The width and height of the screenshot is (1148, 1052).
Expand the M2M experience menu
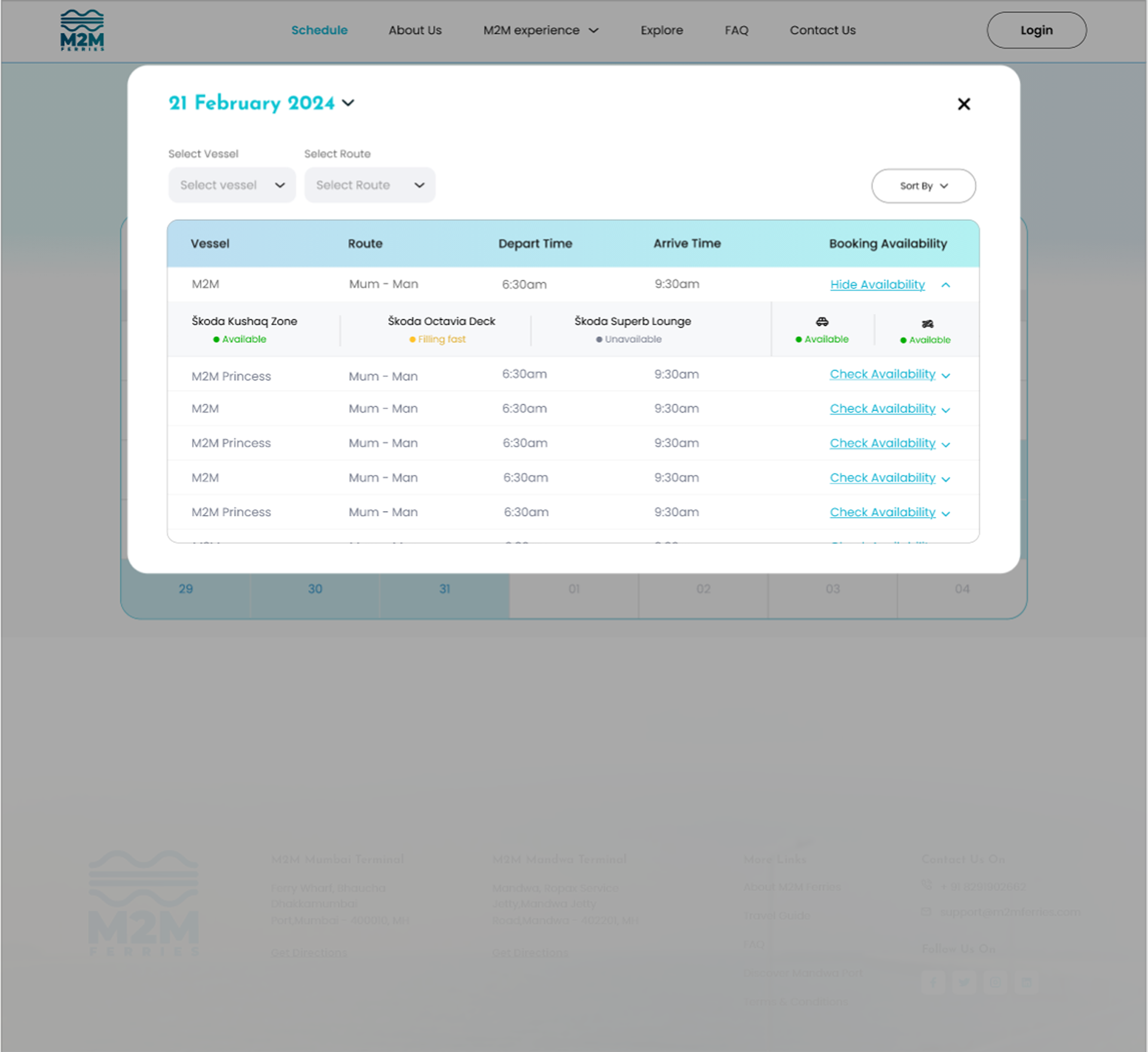coord(541,30)
